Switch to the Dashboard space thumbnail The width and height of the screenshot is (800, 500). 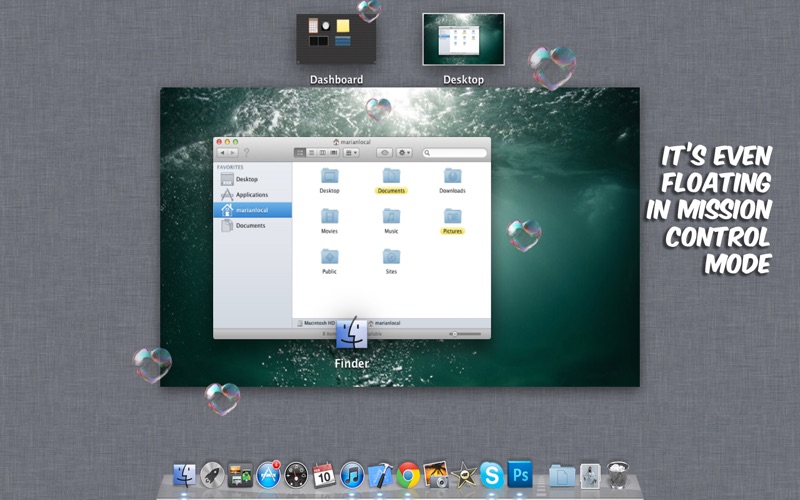336,39
